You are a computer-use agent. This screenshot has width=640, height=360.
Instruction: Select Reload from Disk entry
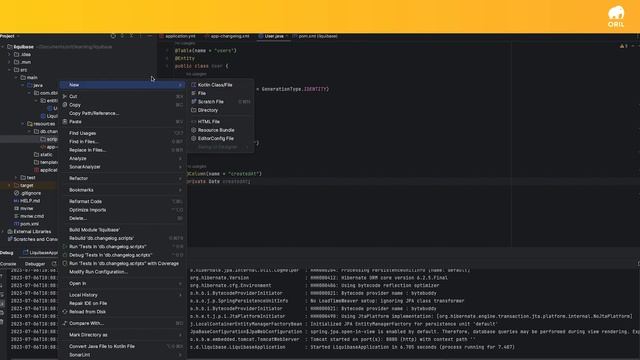coord(122,311)
